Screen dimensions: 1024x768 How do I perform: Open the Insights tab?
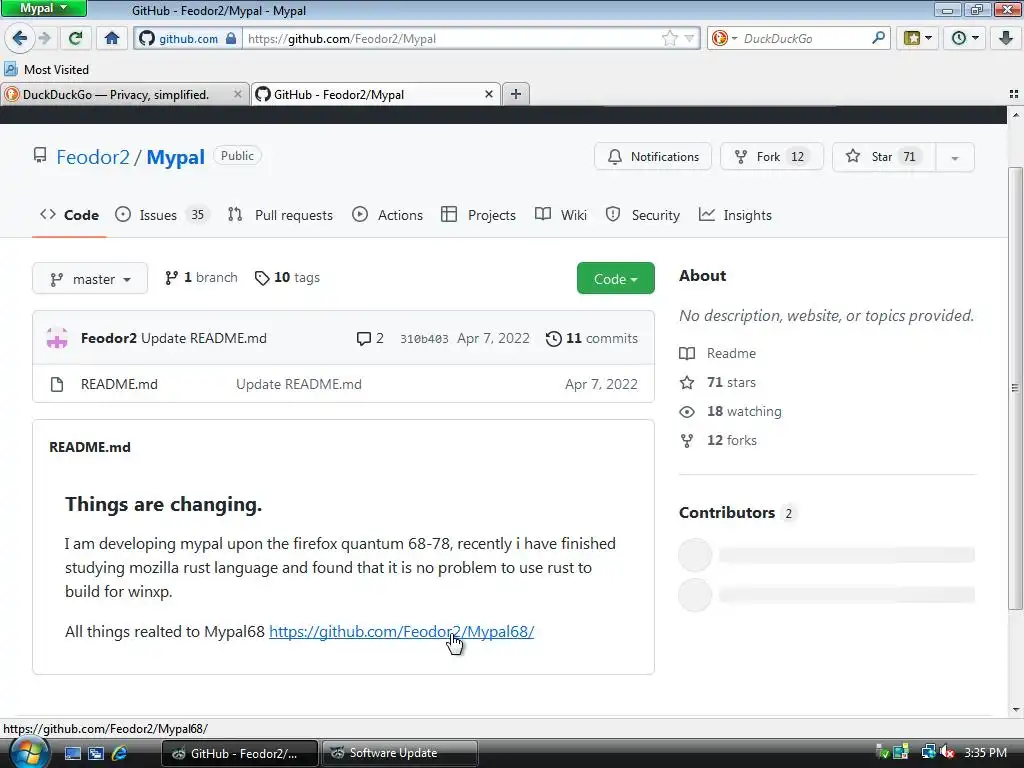point(735,215)
